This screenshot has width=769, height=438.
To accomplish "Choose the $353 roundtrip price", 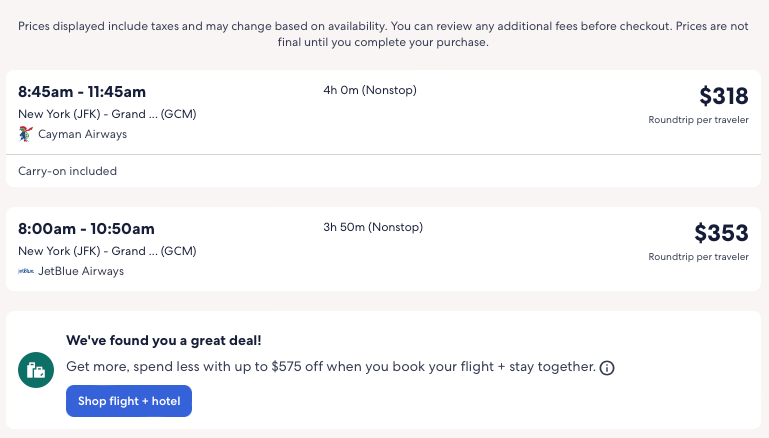I will click(721, 233).
